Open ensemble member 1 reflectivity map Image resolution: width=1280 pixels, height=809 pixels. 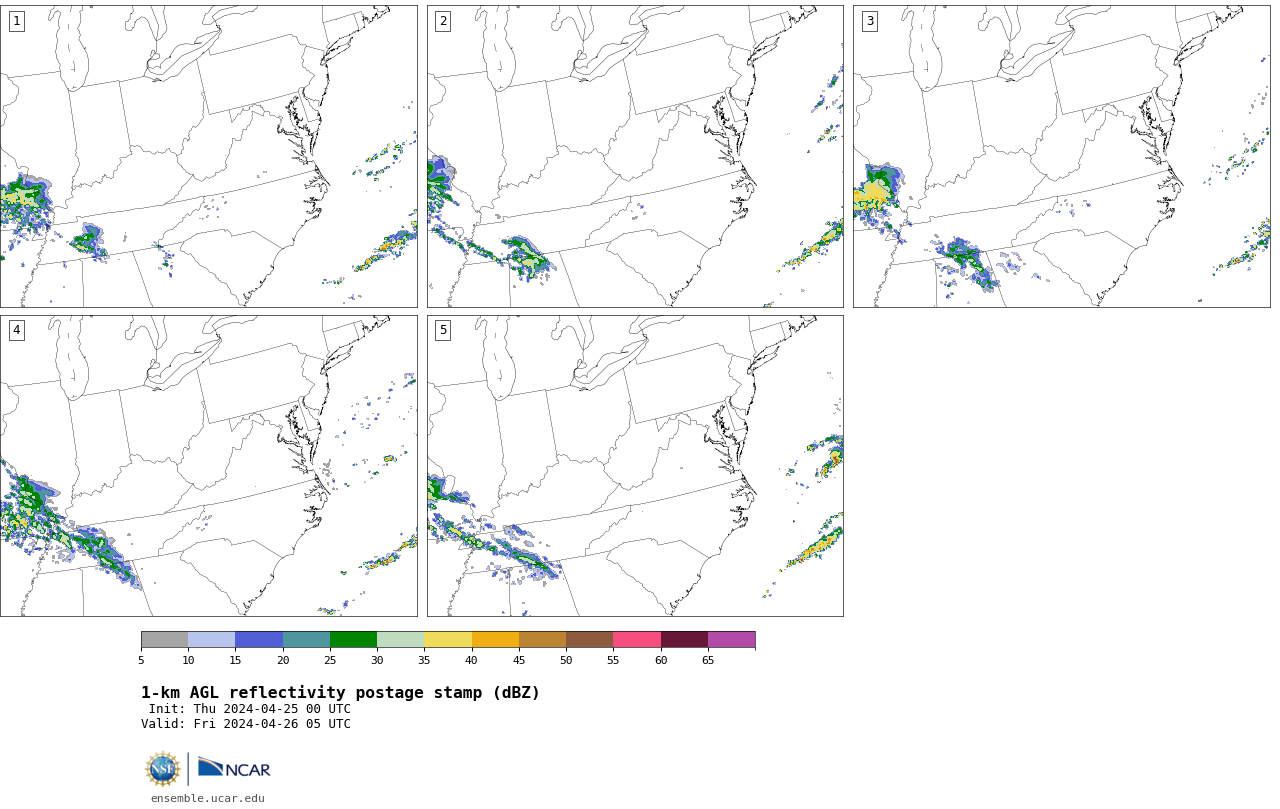click(x=208, y=156)
